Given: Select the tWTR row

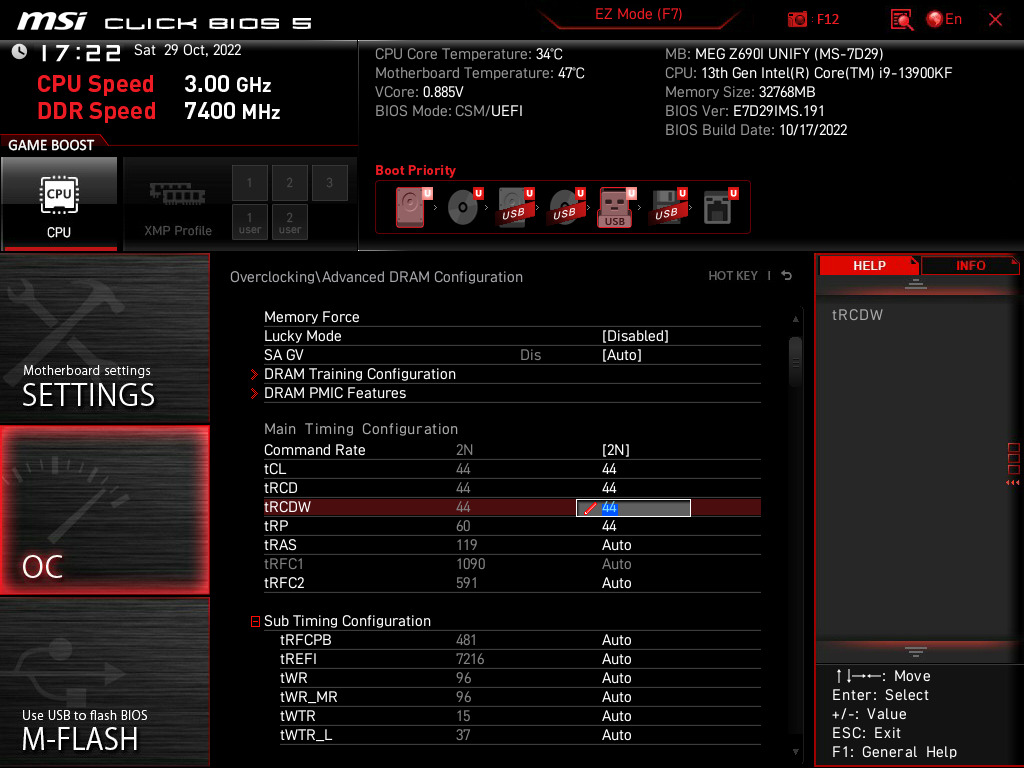Looking at the screenshot, I should (x=520, y=716).
